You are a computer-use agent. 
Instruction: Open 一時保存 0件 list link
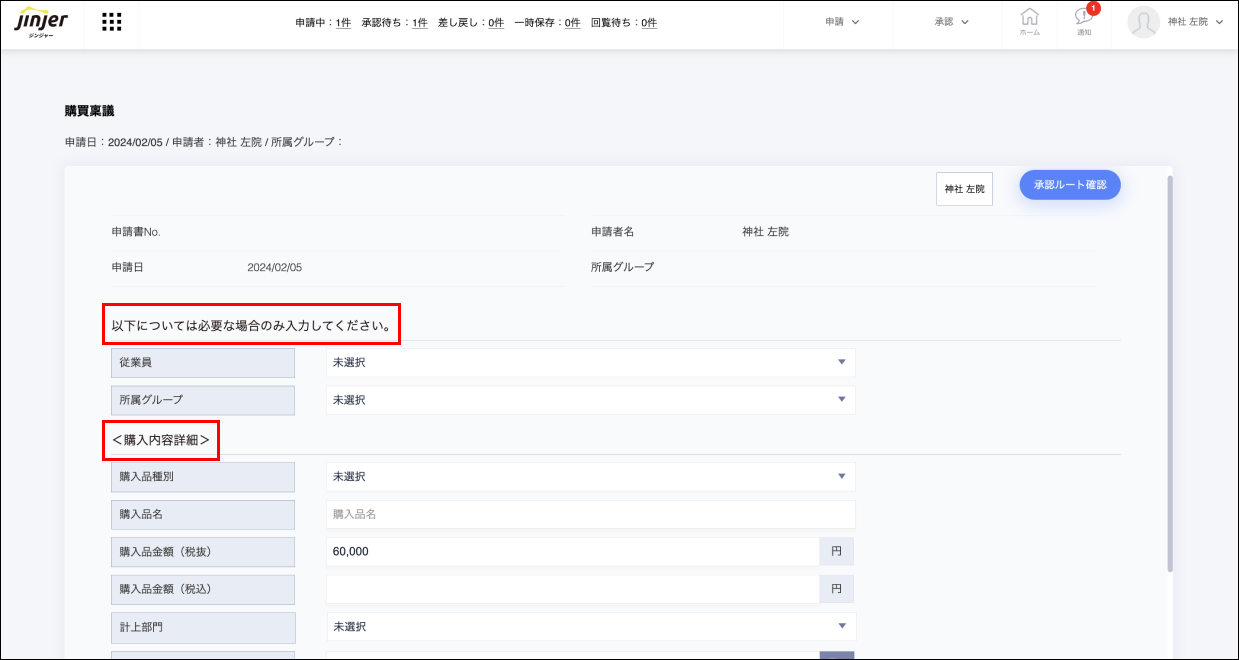point(572,23)
